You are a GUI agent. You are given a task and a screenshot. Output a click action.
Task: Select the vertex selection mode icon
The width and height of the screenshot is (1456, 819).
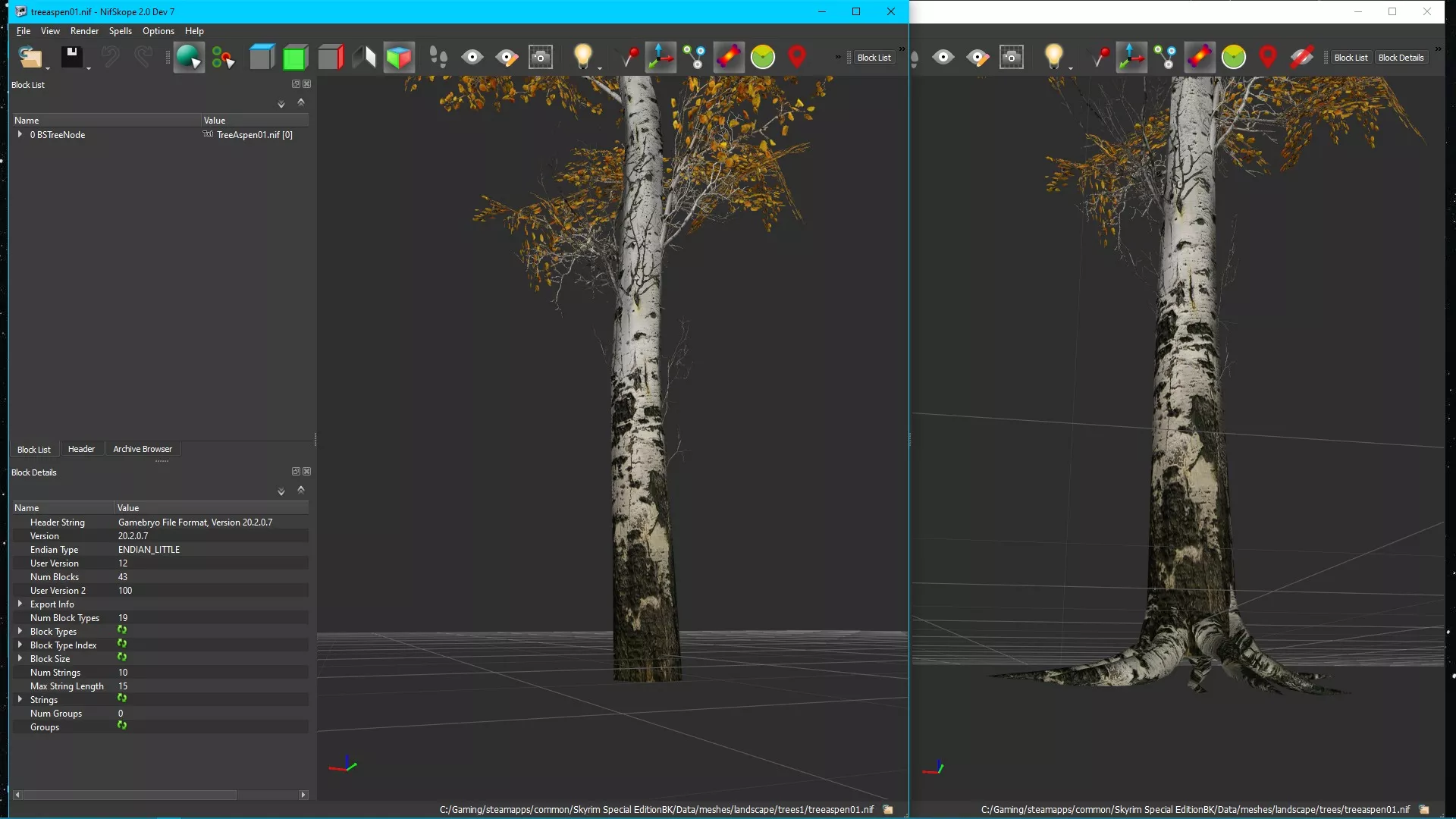click(x=223, y=57)
